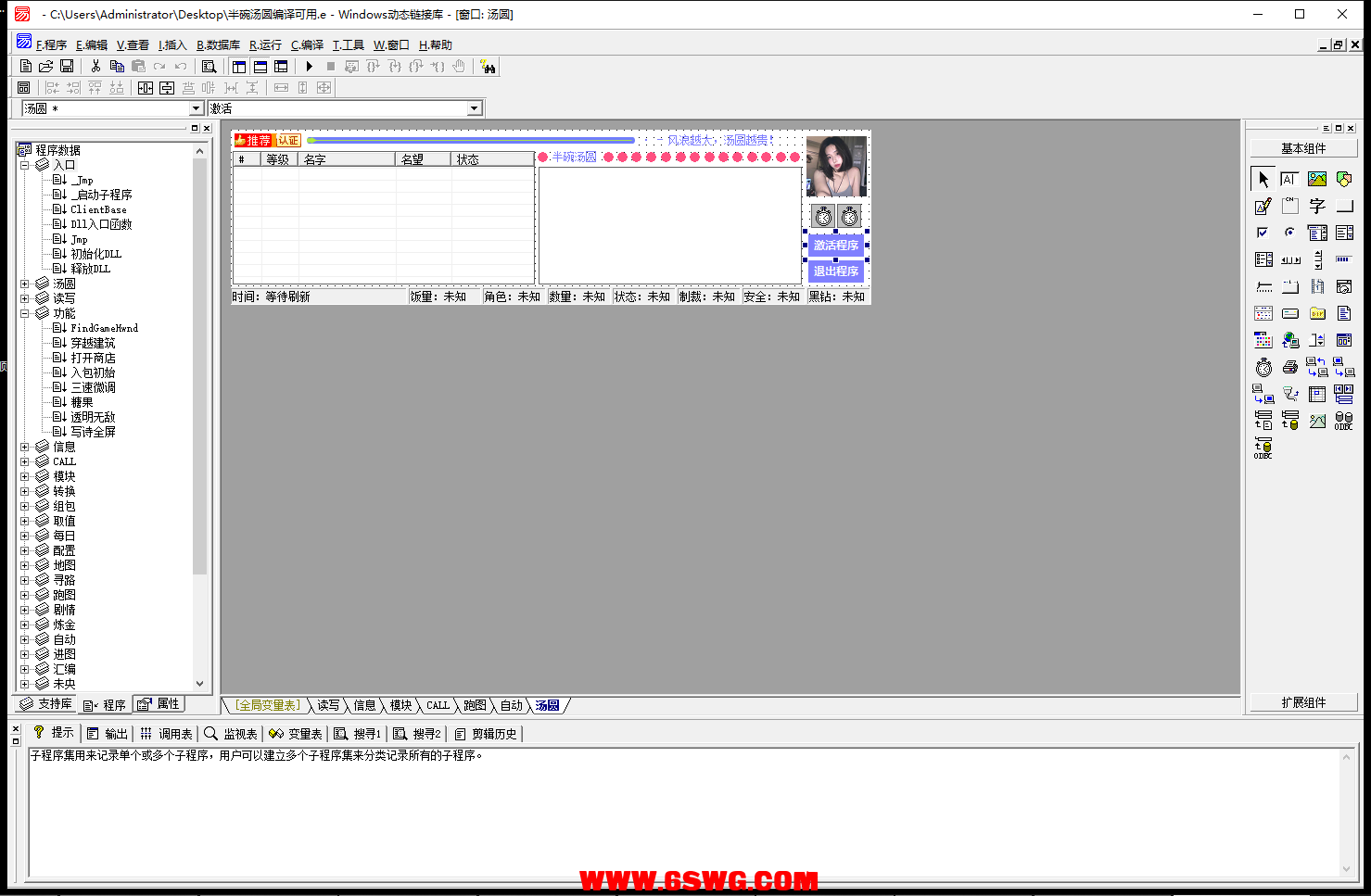Click the portrait picture on the form
1371x896 pixels.
click(836, 166)
